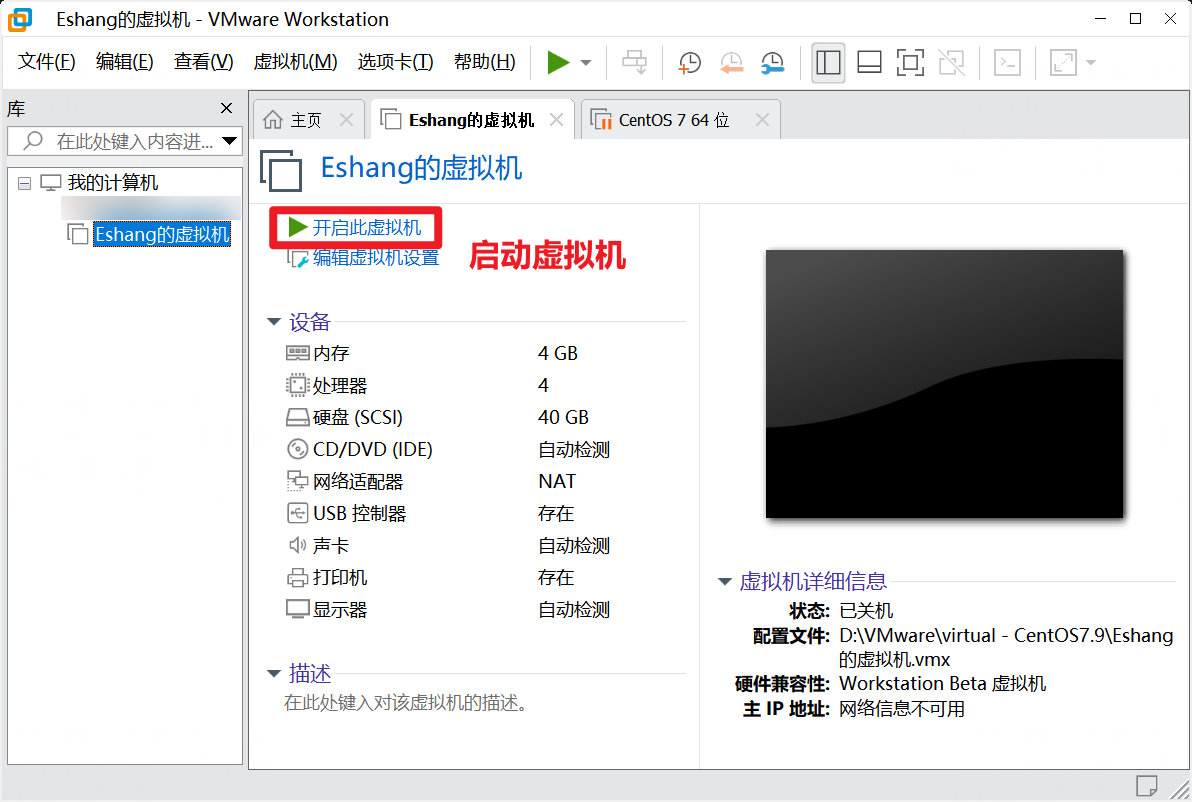Click the 处理器 processor device icon

pos(297,385)
